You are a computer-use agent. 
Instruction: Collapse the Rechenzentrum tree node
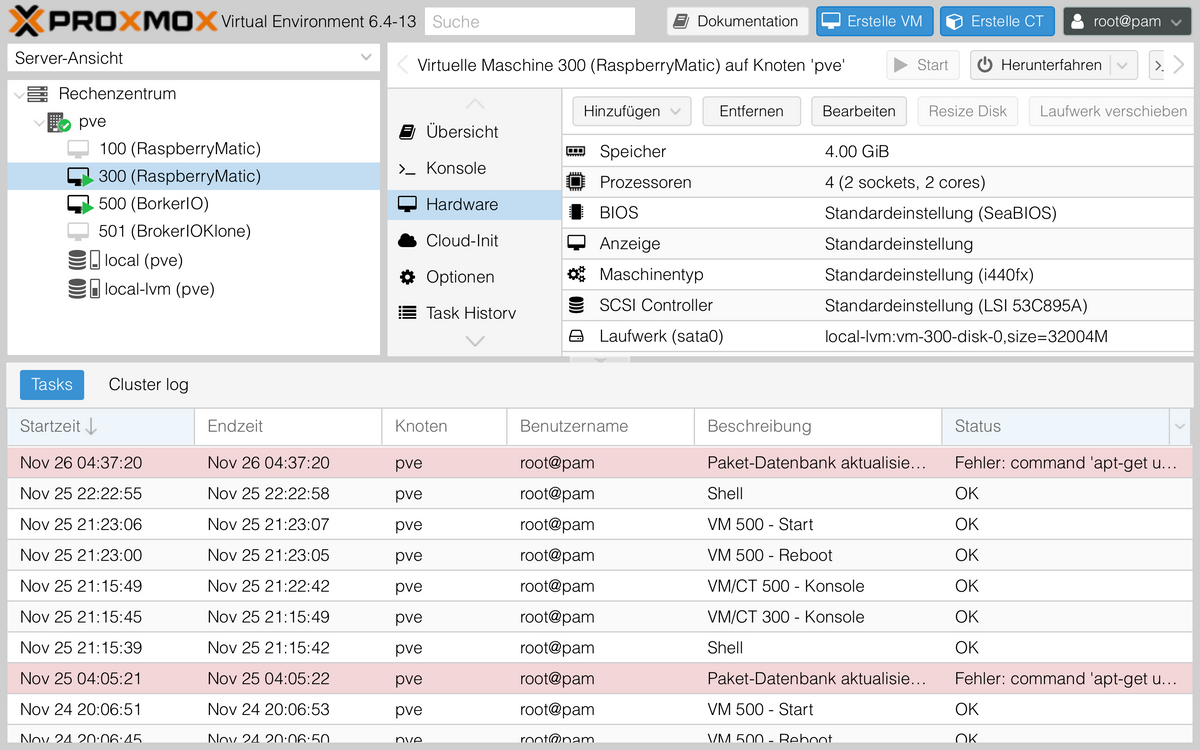18,94
